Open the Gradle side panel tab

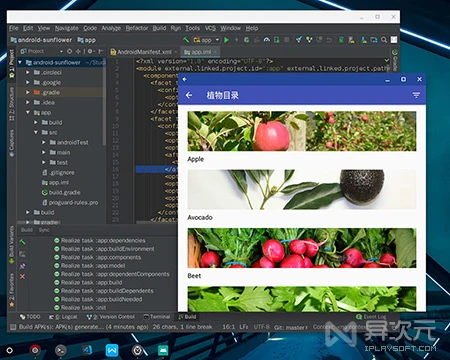(x=395, y=60)
